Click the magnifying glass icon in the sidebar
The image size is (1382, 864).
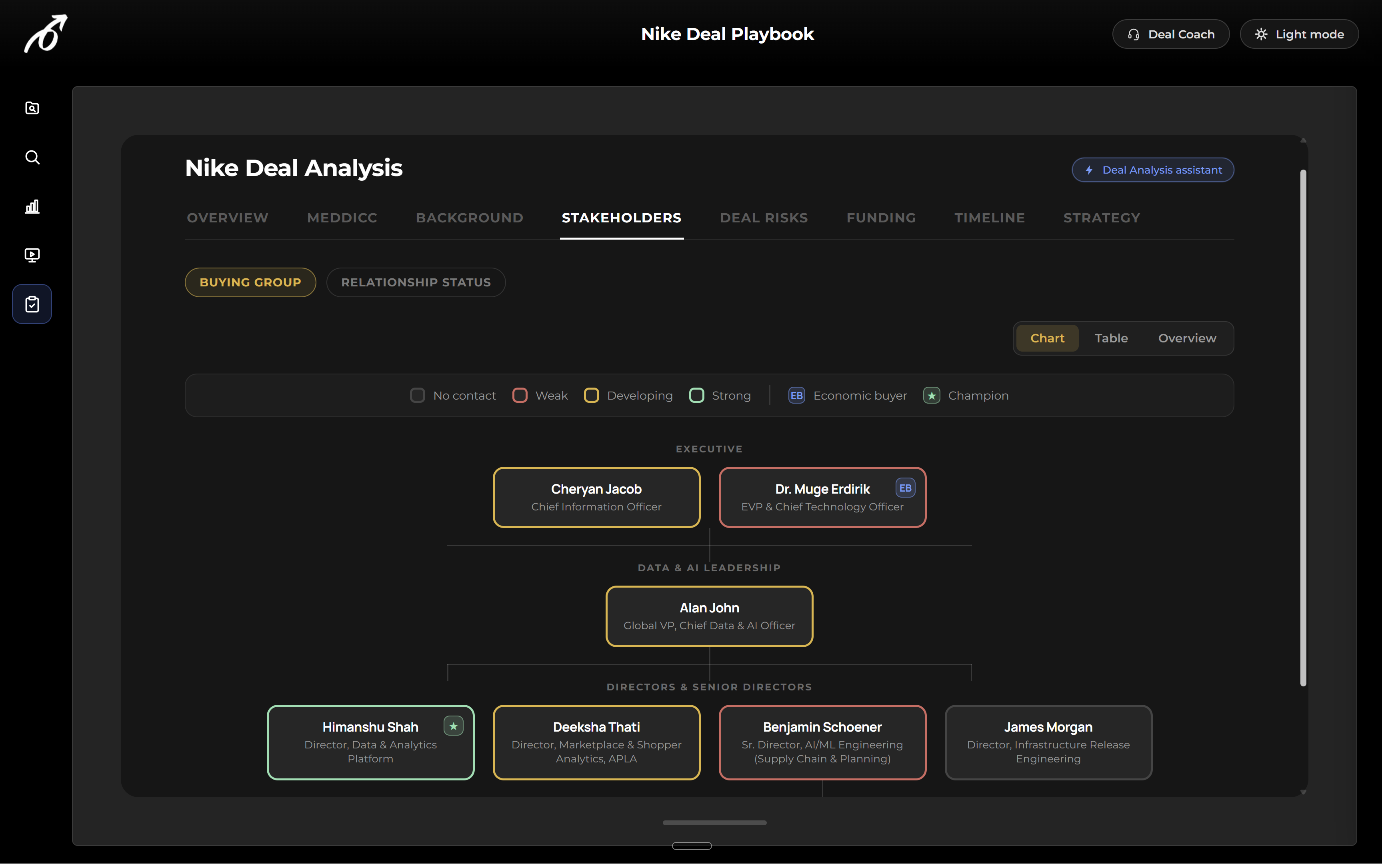(x=32, y=157)
